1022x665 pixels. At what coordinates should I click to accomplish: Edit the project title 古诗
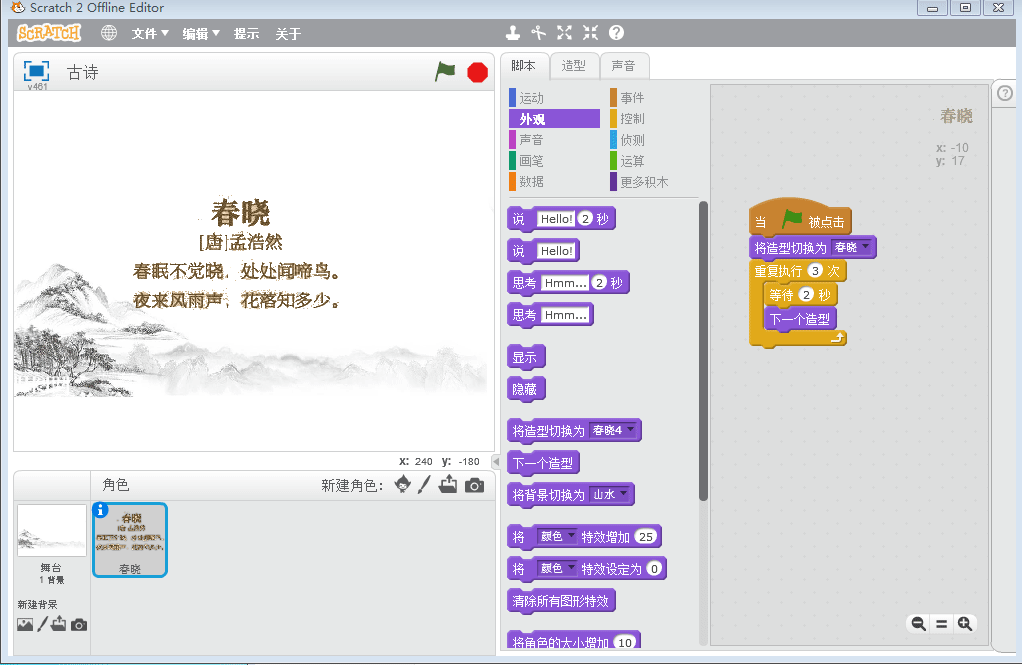coord(83,72)
